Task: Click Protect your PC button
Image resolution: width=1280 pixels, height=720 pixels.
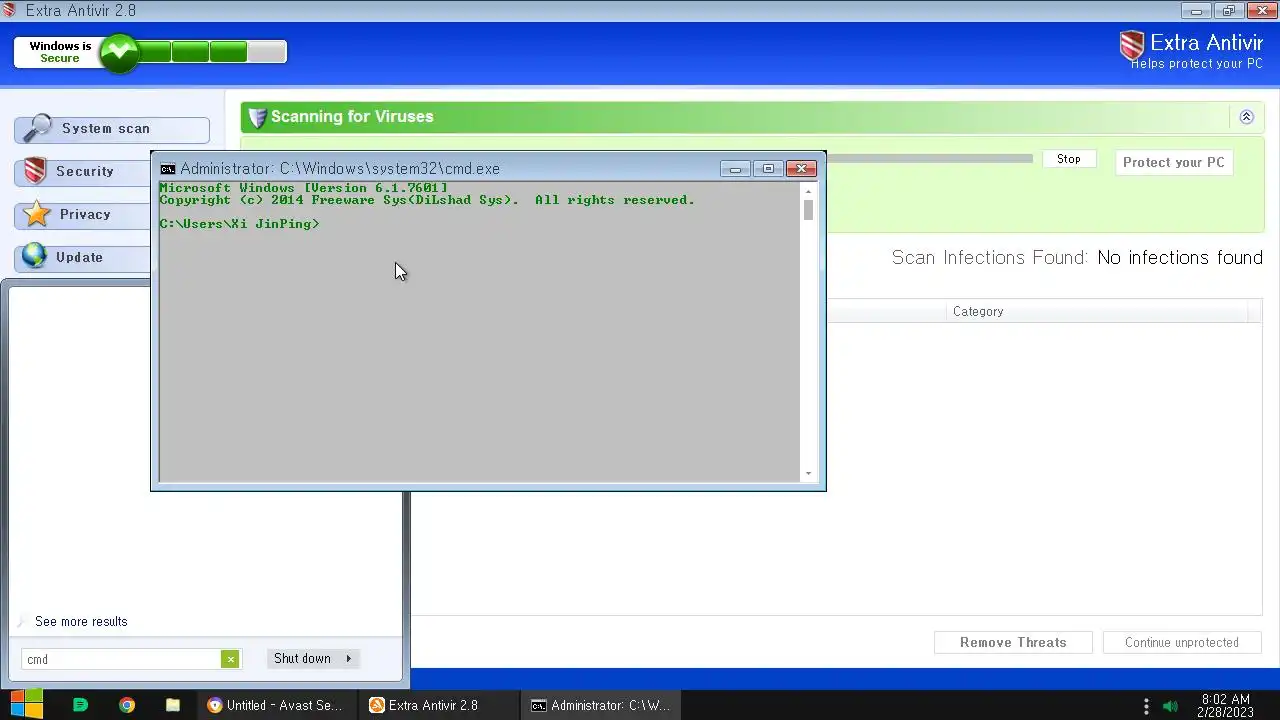Action: pyautogui.click(x=1173, y=162)
